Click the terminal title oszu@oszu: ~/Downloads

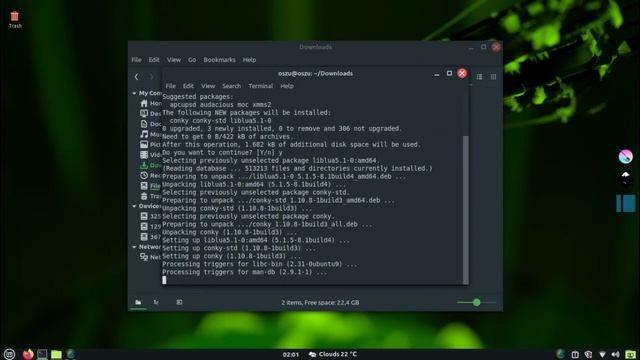pyautogui.click(x=316, y=73)
